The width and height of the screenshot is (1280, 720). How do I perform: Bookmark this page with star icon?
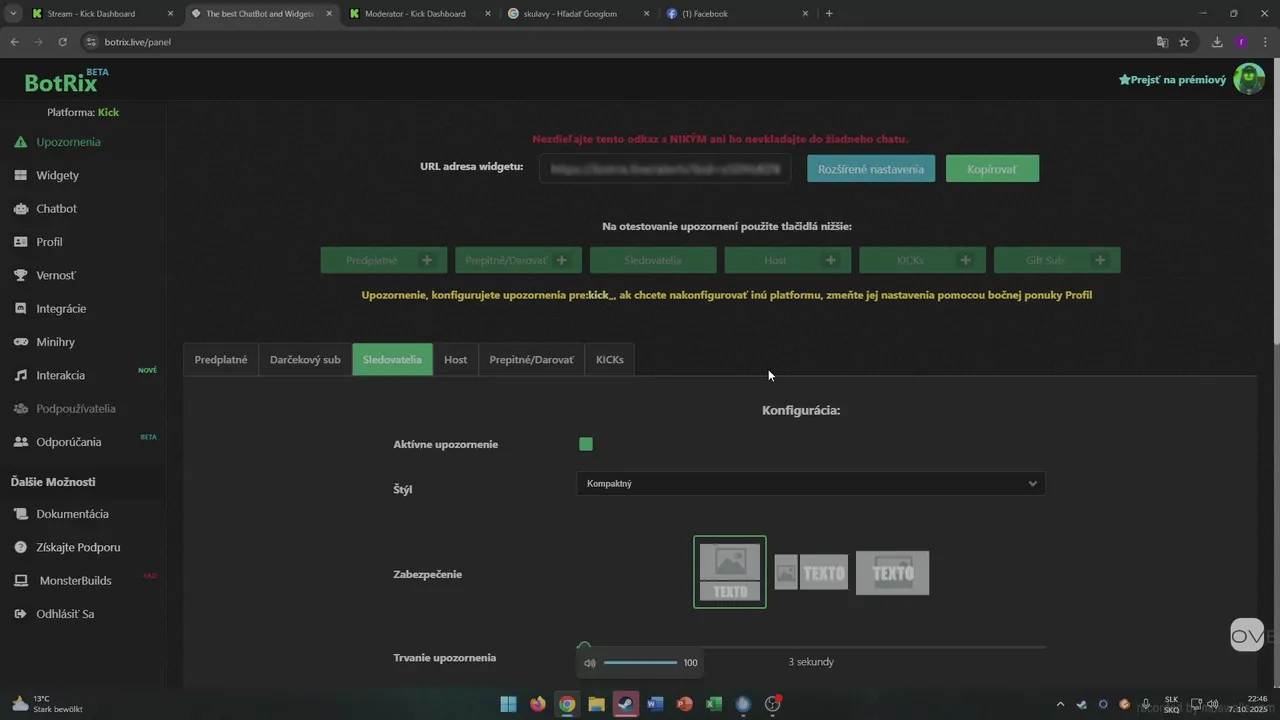[x=1184, y=42]
